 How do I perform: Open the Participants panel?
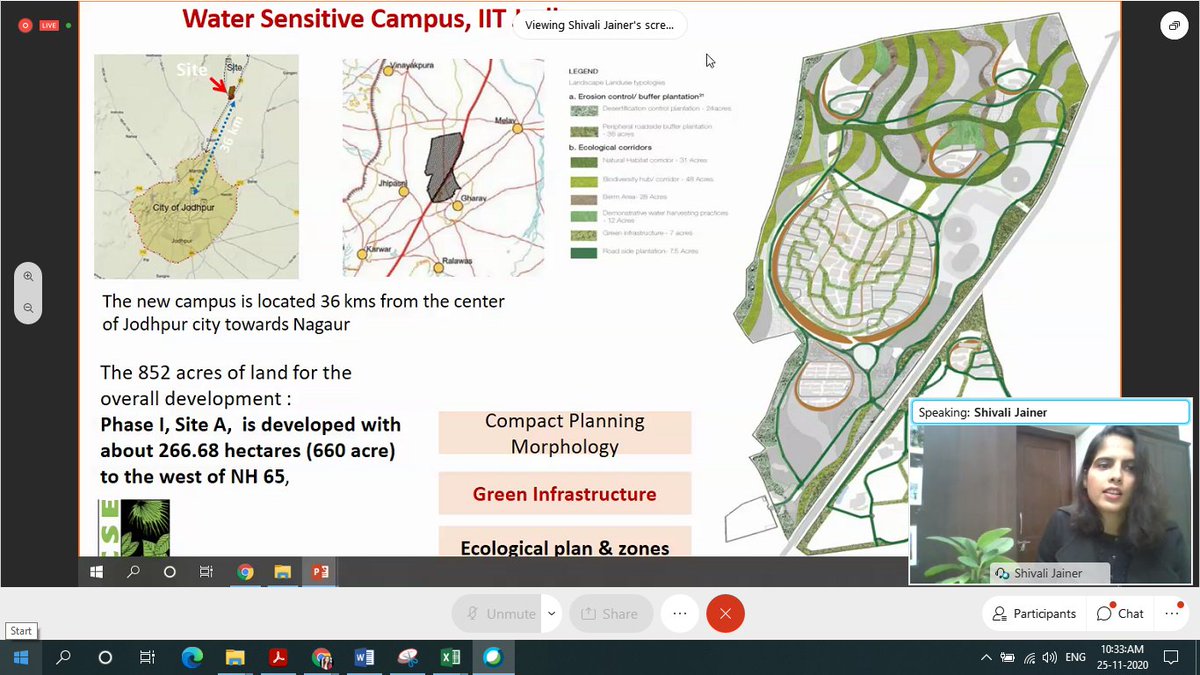click(1034, 614)
